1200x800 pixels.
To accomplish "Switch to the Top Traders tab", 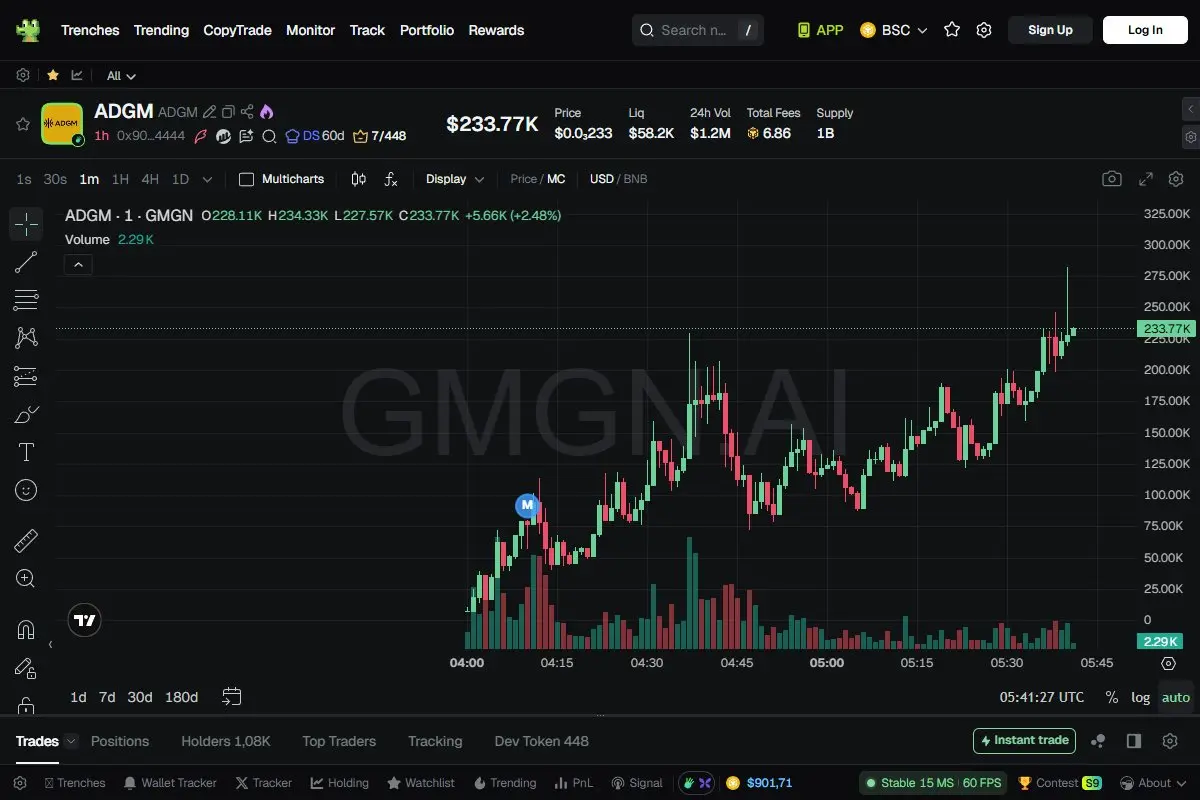I will [x=339, y=741].
